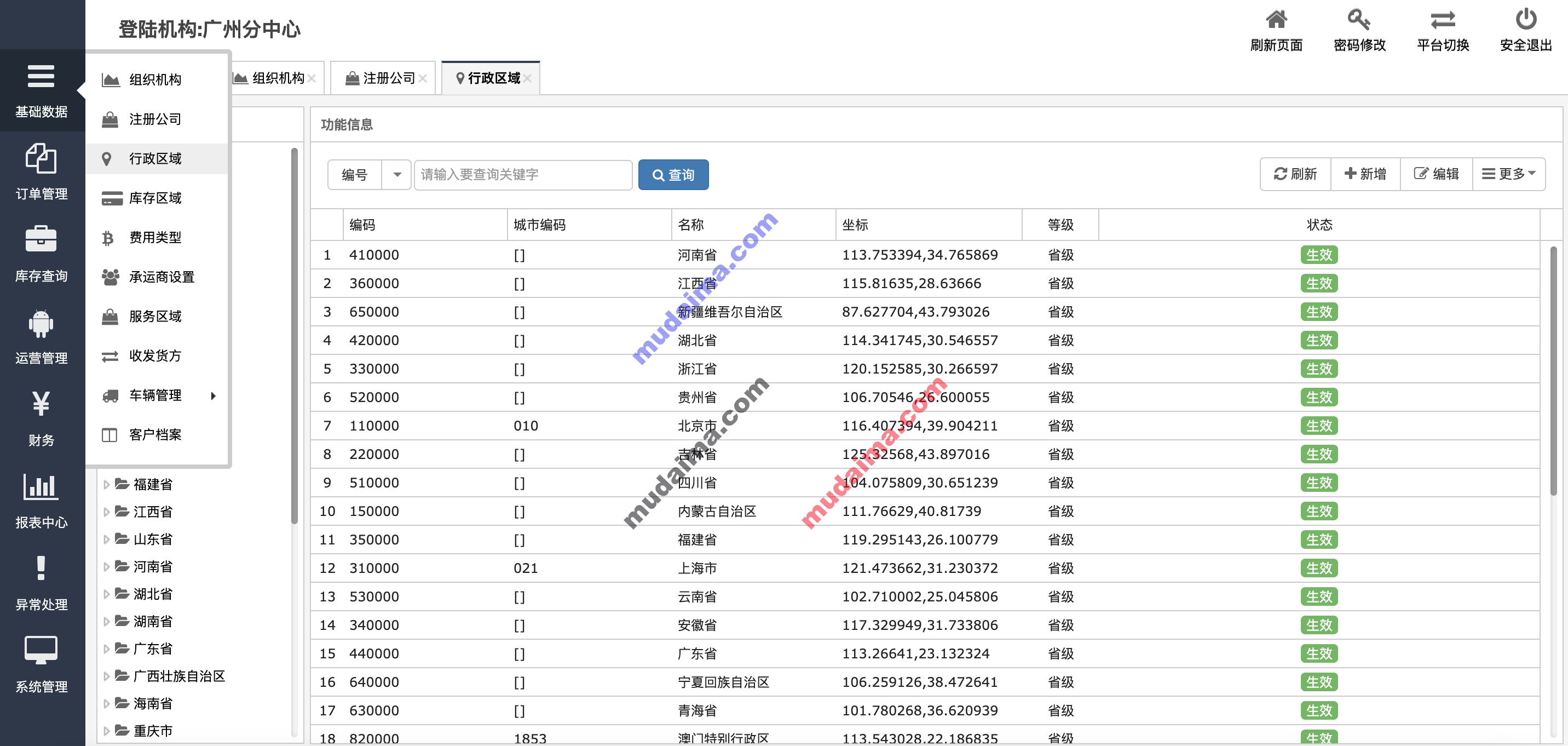Click the 状态 column header
This screenshot has height=746, width=1568.
(1319, 225)
